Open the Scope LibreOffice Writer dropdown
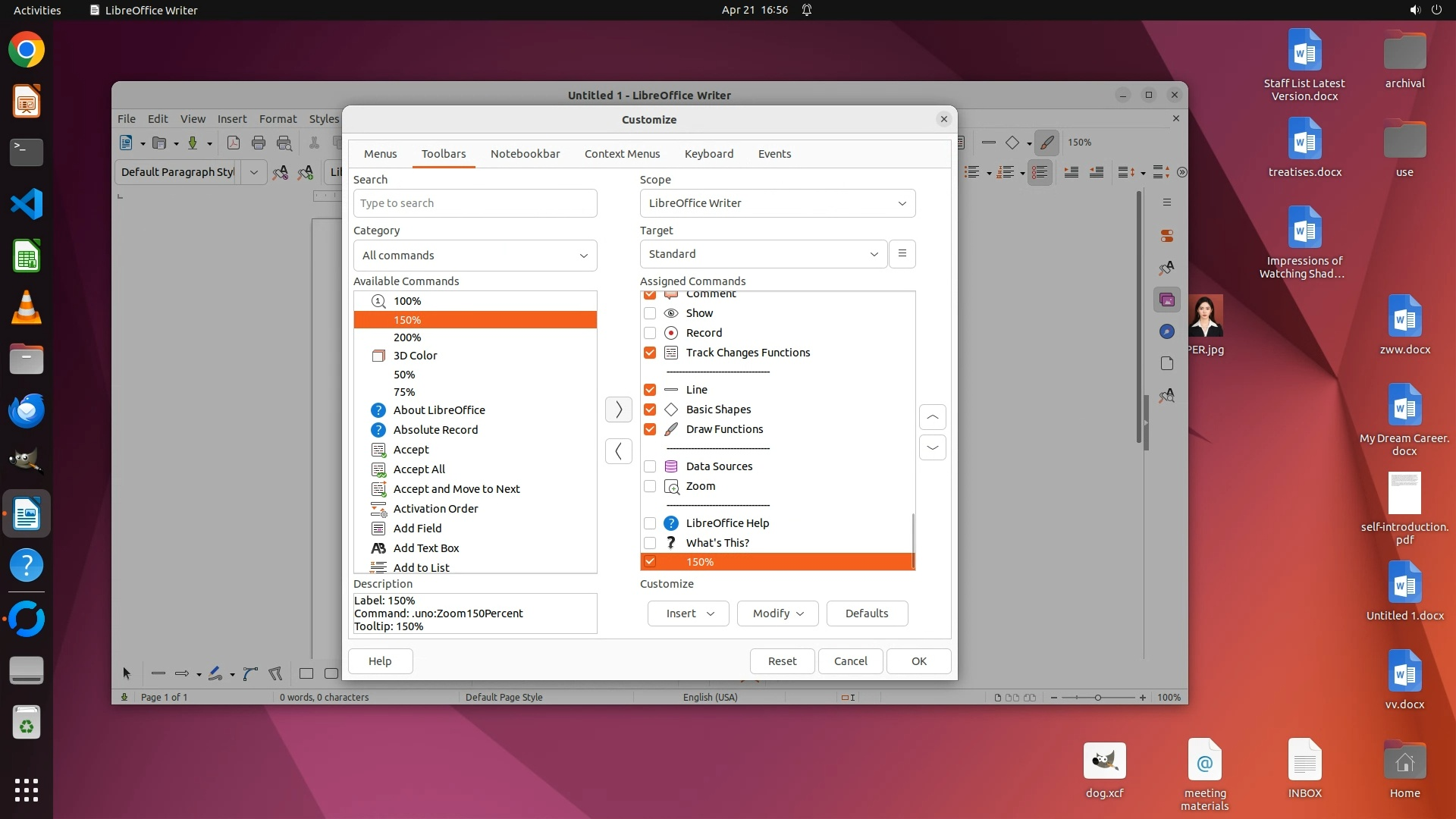This screenshot has height=819, width=1456. pos(777,203)
